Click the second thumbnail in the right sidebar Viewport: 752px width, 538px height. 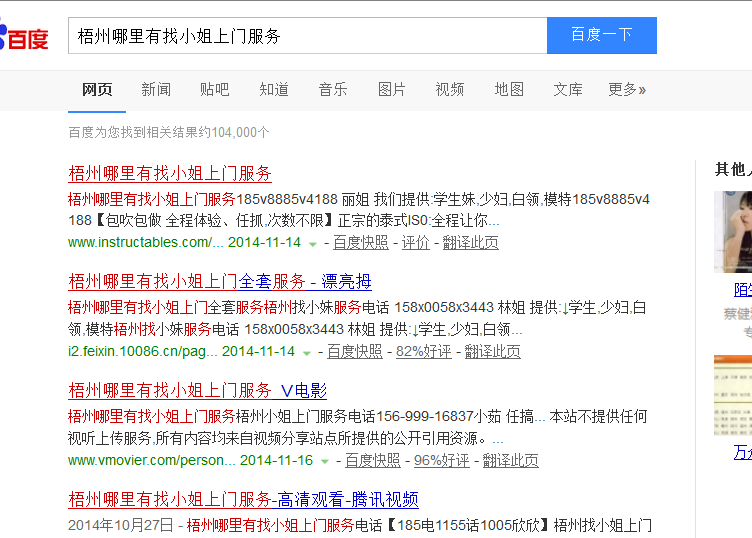tap(733, 395)
